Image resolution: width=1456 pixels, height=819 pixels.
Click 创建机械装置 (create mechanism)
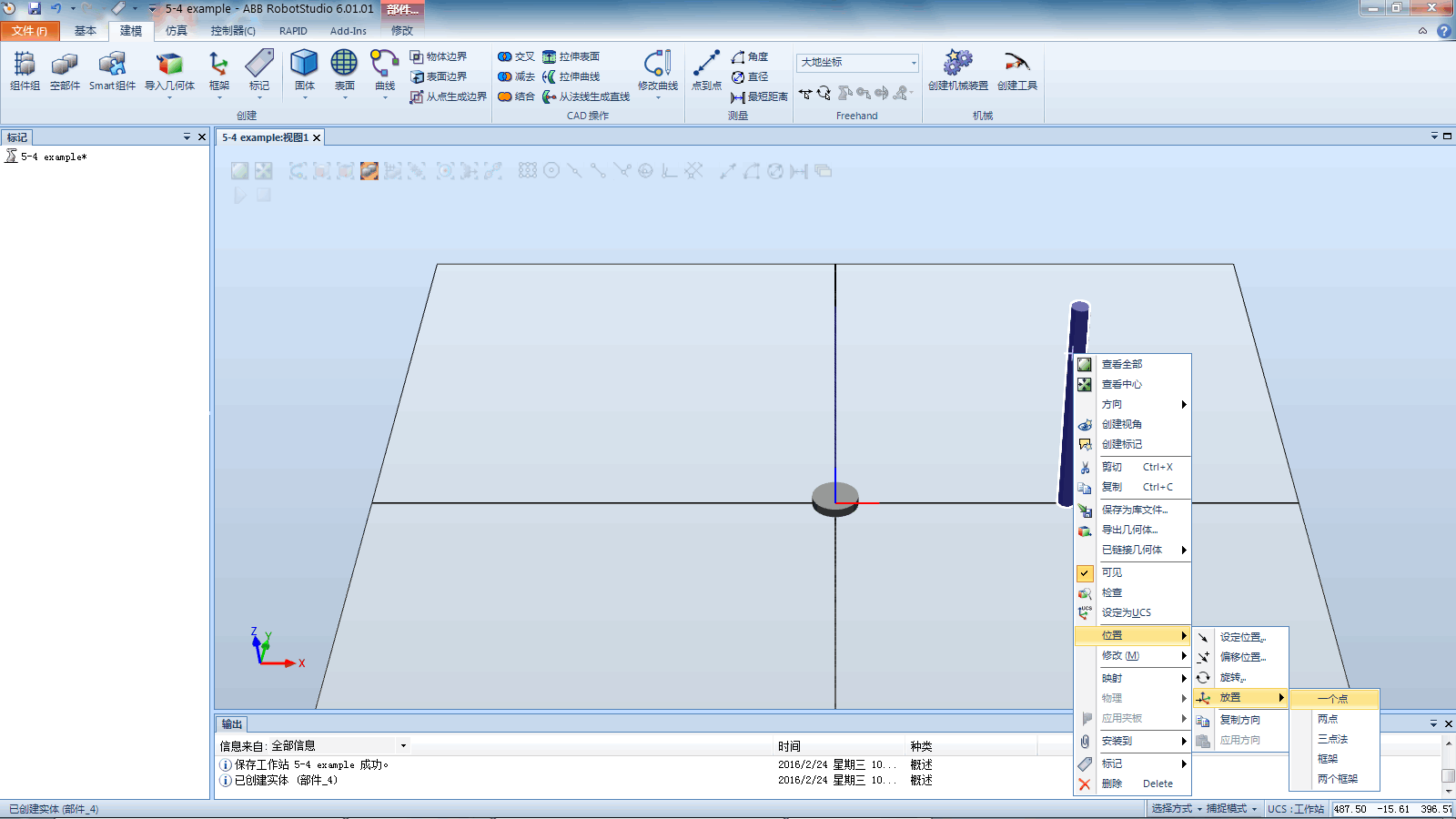pos(957,71)
